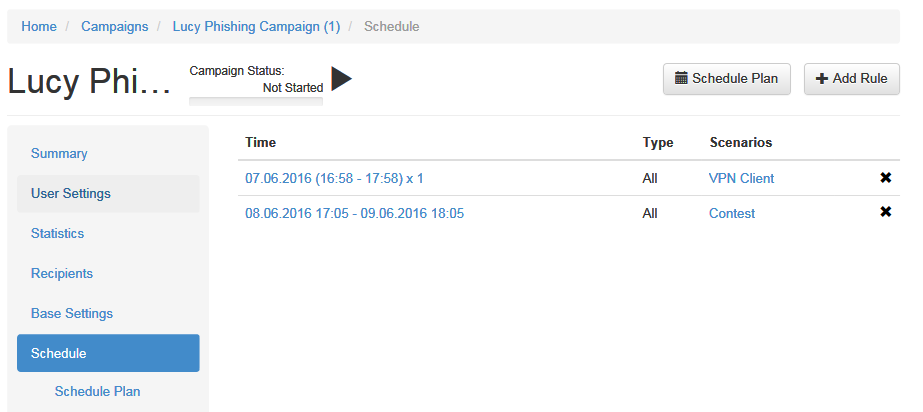Screen dimensions: 923x412
Task: Select Summary in the sidebar
Action: click(x=59, y=154)
